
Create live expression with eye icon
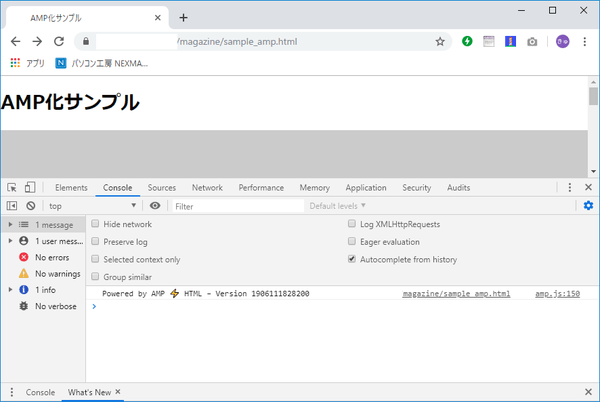click(155, 206)
